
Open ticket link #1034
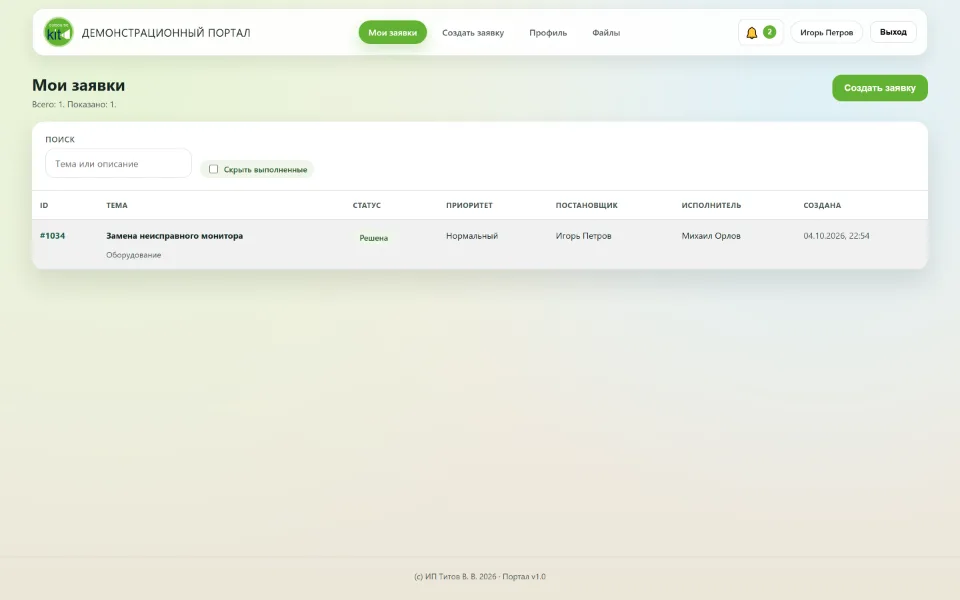click(x=53, y=236)
